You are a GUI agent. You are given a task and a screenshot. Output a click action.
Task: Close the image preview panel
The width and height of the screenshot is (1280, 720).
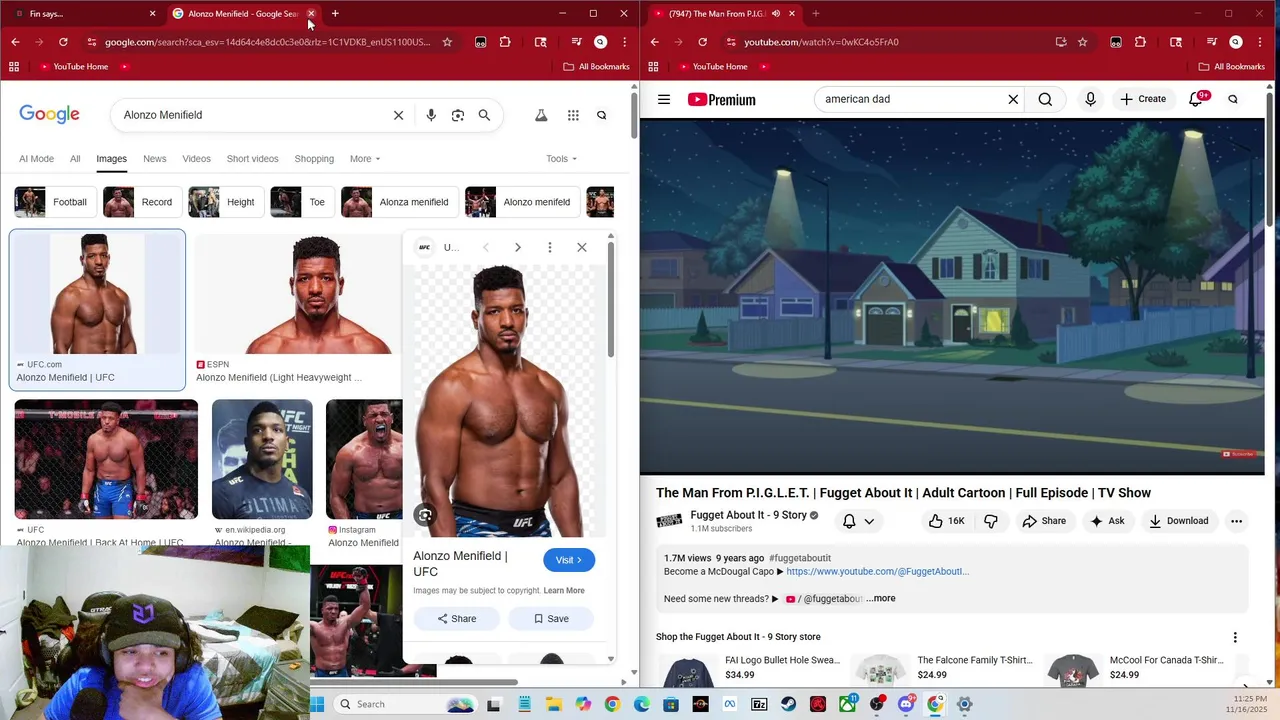[x=582, y=247]
